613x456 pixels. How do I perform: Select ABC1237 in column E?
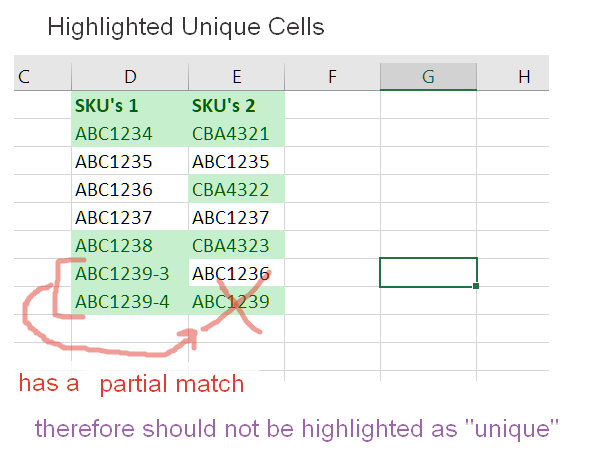(x=237, y=217)
